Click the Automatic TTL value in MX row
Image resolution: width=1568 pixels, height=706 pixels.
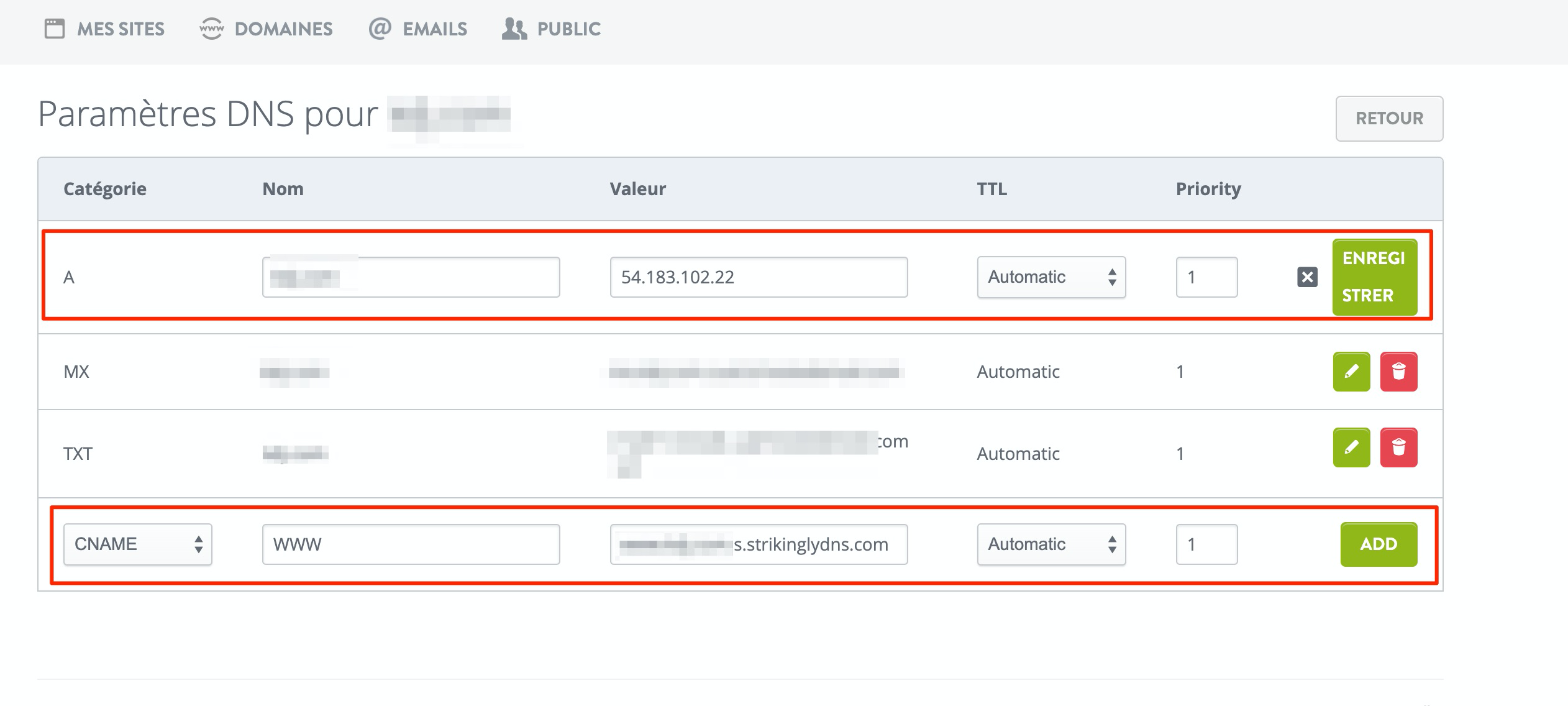point(1018,372)
